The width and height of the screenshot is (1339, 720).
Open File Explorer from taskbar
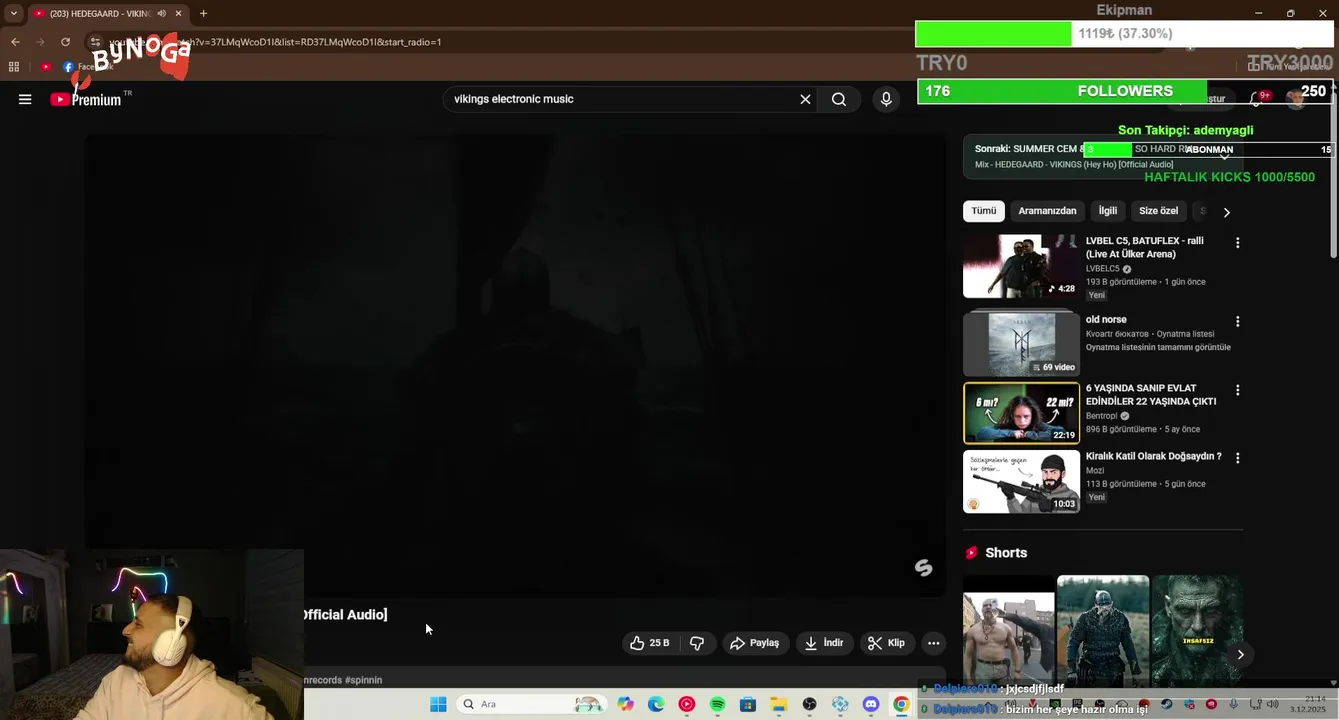tap(778, 704)
